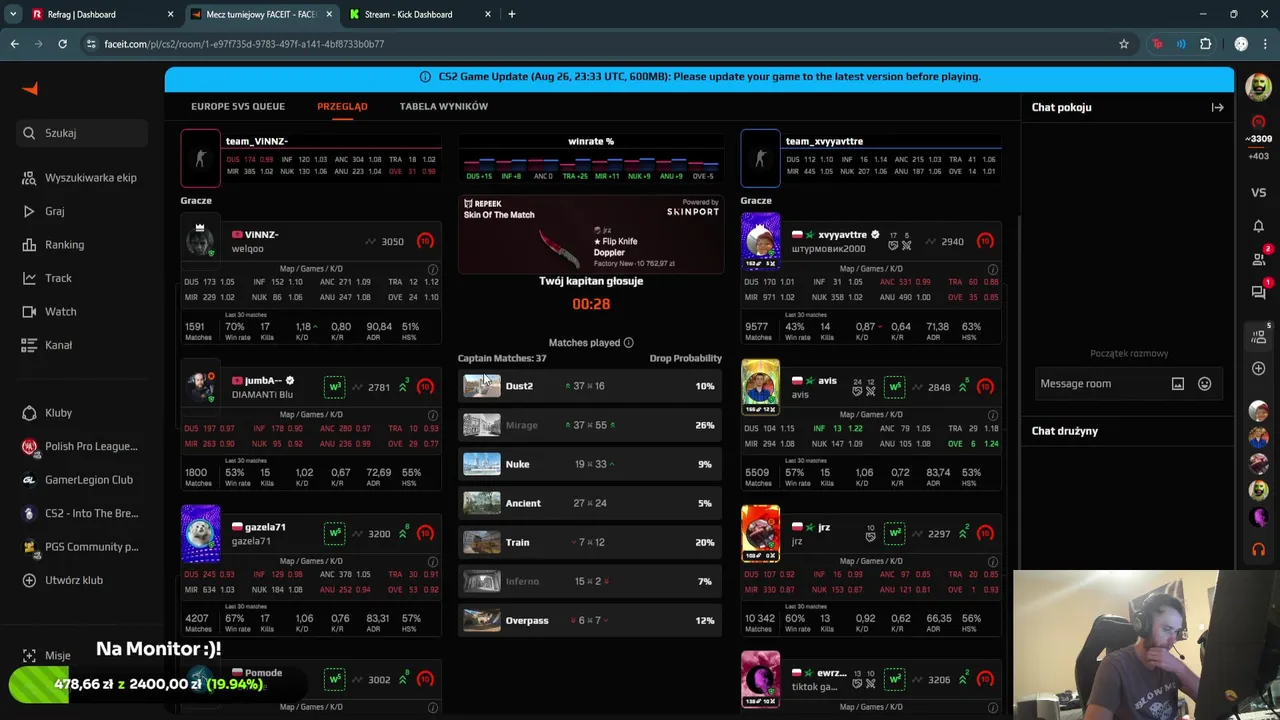1280x720 pixels.
Task: Open the profile avatar at top right
Action: tap(1258, 86)
